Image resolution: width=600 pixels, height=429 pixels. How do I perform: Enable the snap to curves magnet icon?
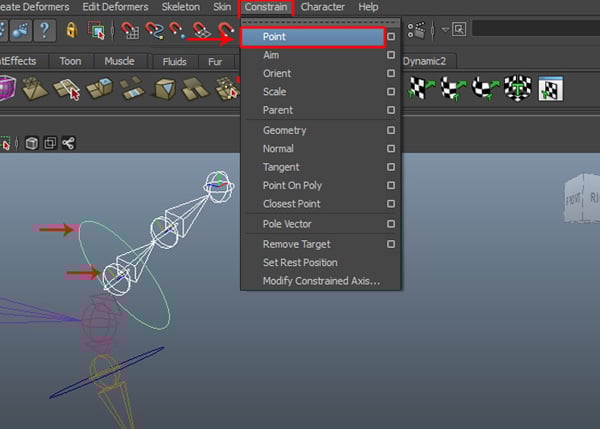(156, 30)
